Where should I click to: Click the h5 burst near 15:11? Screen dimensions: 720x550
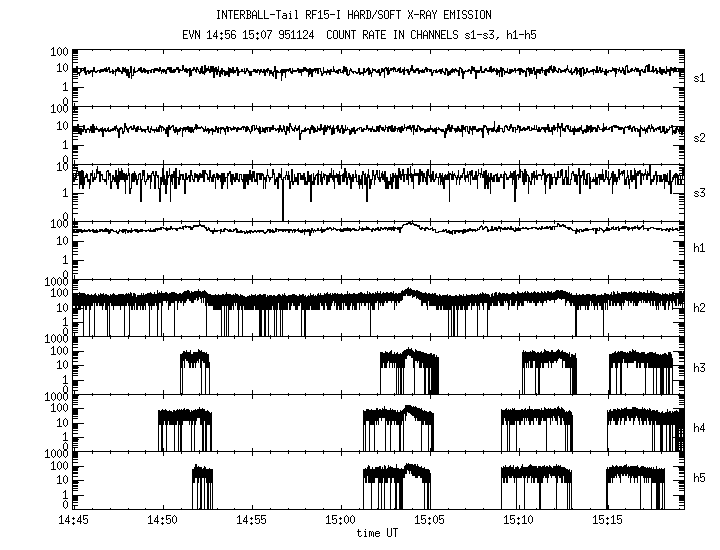[536, 487]
